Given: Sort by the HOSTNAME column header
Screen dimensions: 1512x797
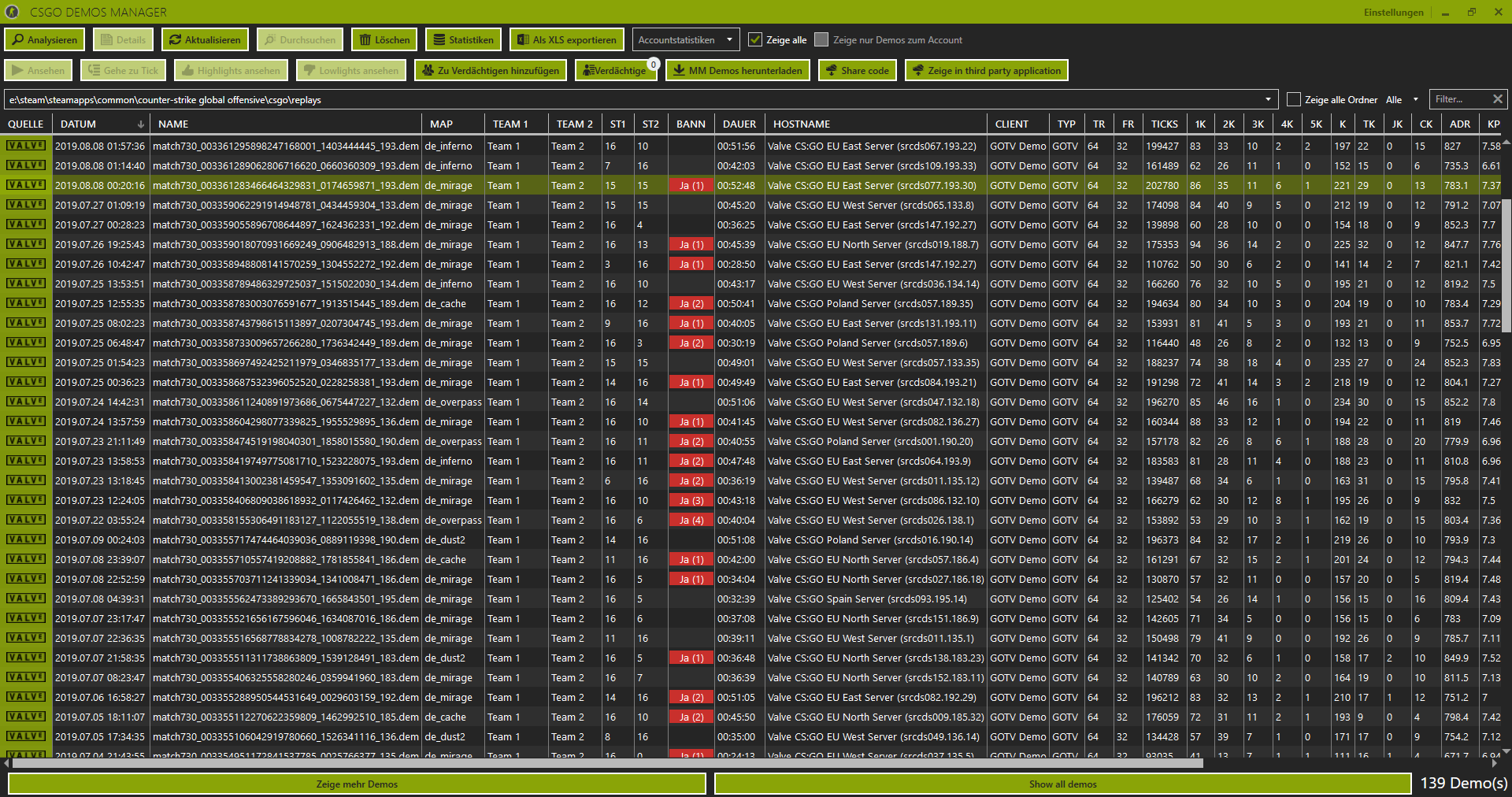Looking at the screenshot, I should coord(876,124).
